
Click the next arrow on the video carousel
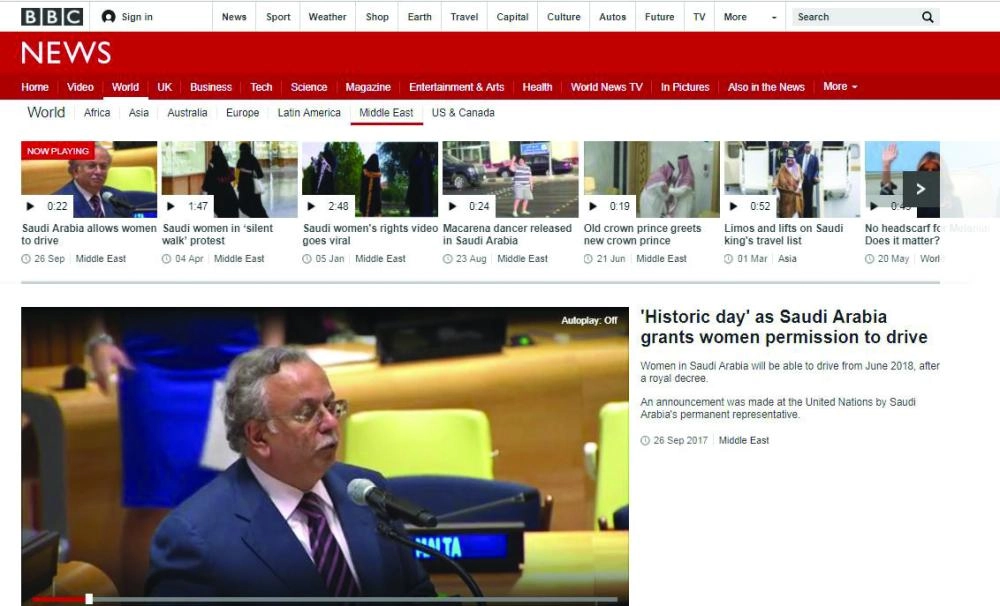919,187
